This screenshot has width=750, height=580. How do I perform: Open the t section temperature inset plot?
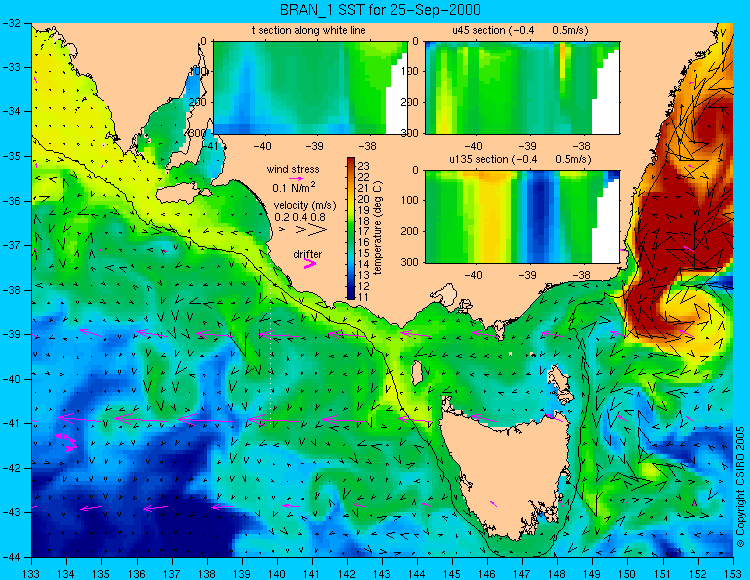[310, 88]
